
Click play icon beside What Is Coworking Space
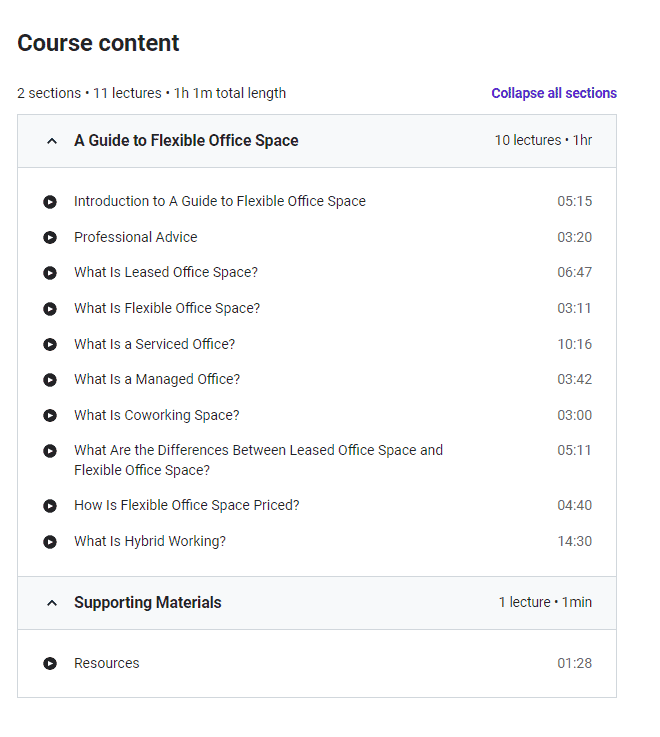(50, 416)
